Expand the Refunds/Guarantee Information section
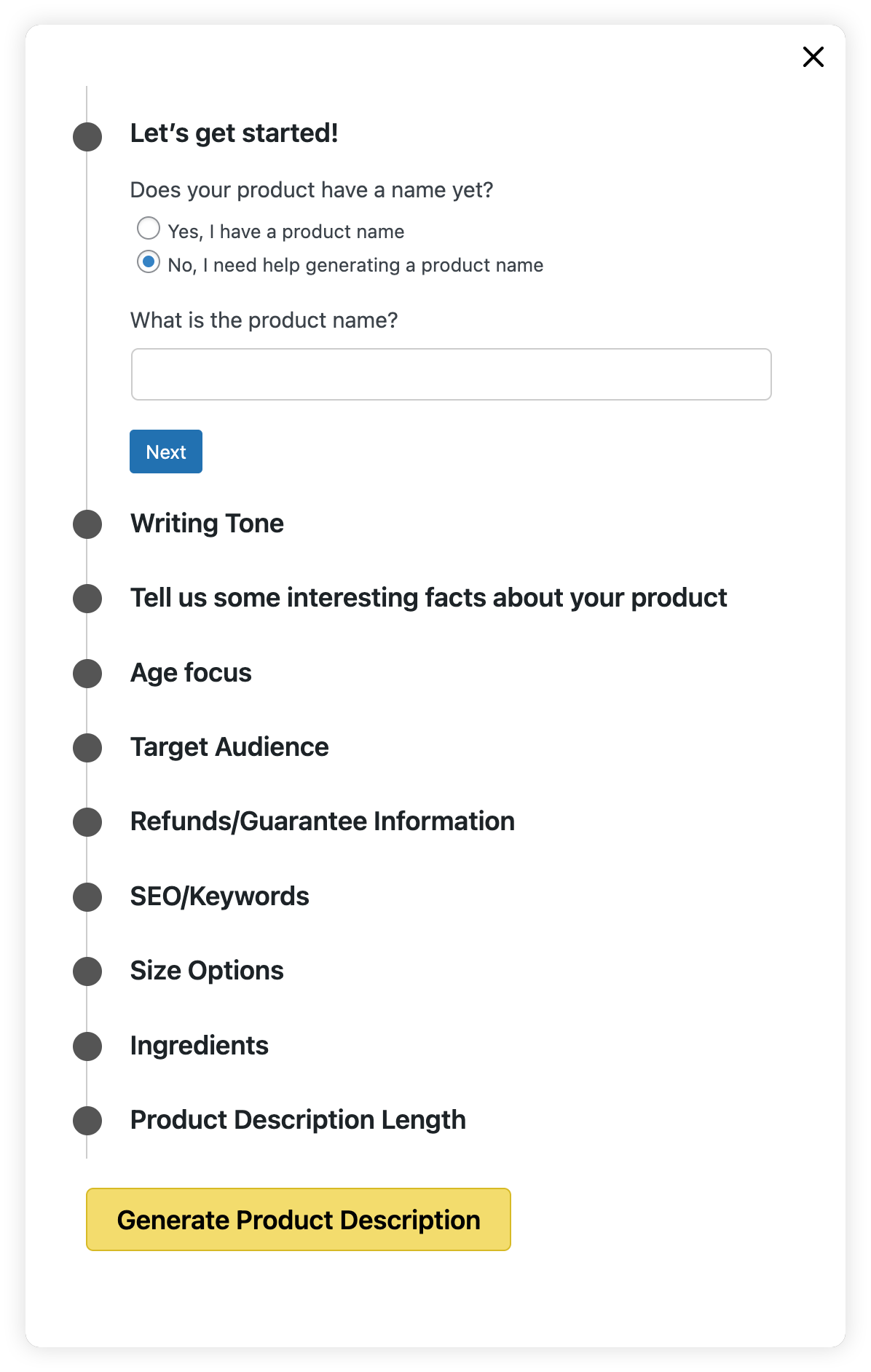Image resolution: width=871 pixels, height=1372 pixels. coord(322,822)
